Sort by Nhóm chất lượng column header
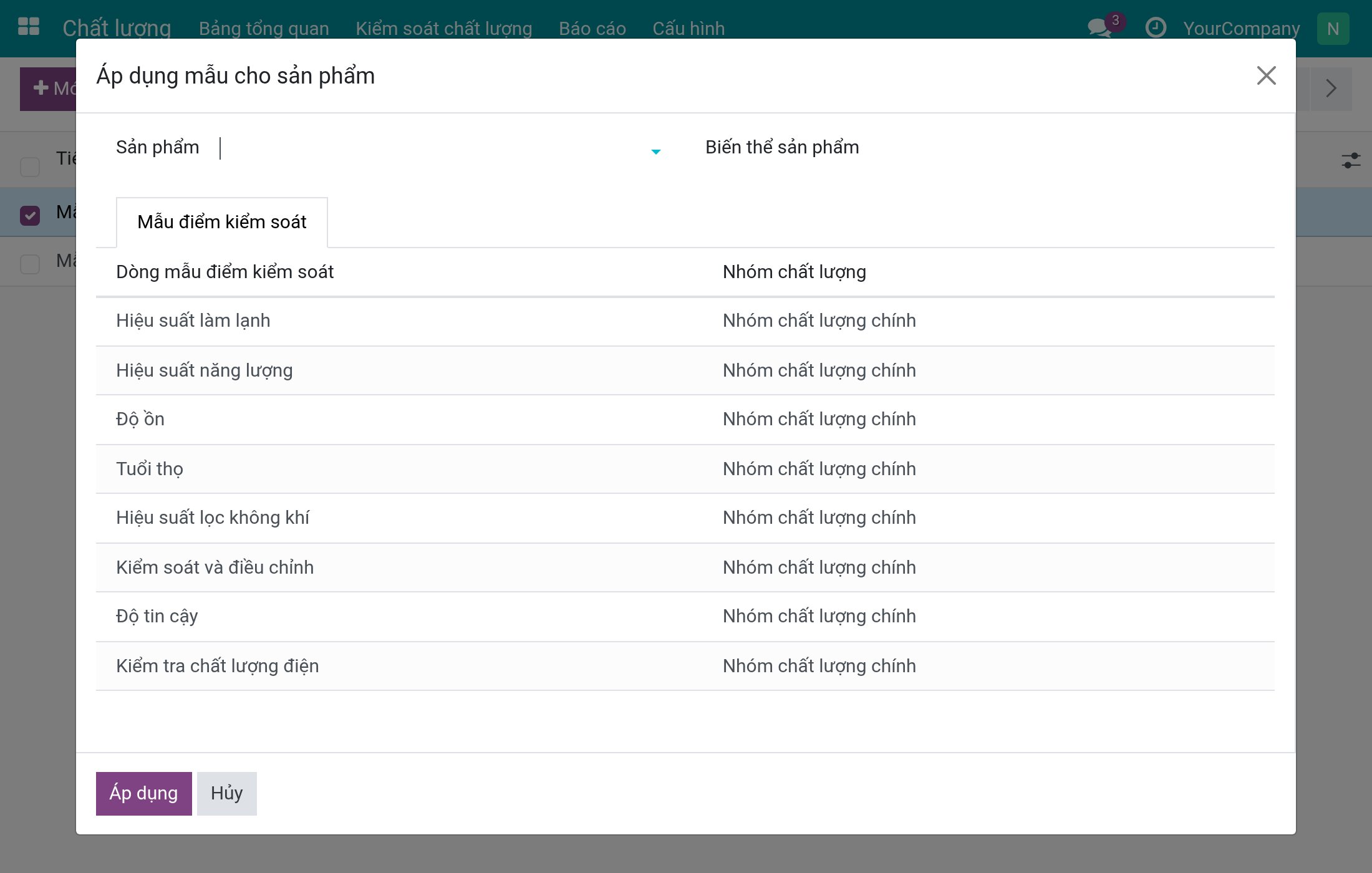 pyautogui.click(x=794, y=272)
